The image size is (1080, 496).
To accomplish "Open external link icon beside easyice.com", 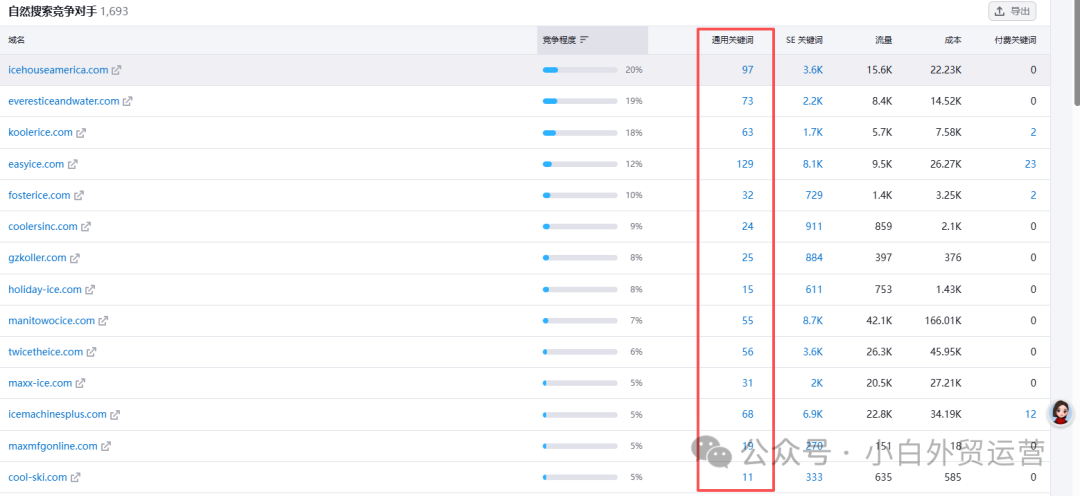I will (x=72, y=164).
